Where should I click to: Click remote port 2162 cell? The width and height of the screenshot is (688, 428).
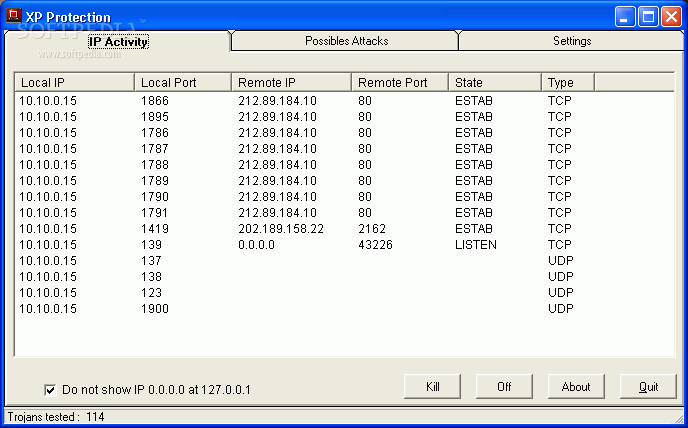pyautogui.click(x=372, y=229)
